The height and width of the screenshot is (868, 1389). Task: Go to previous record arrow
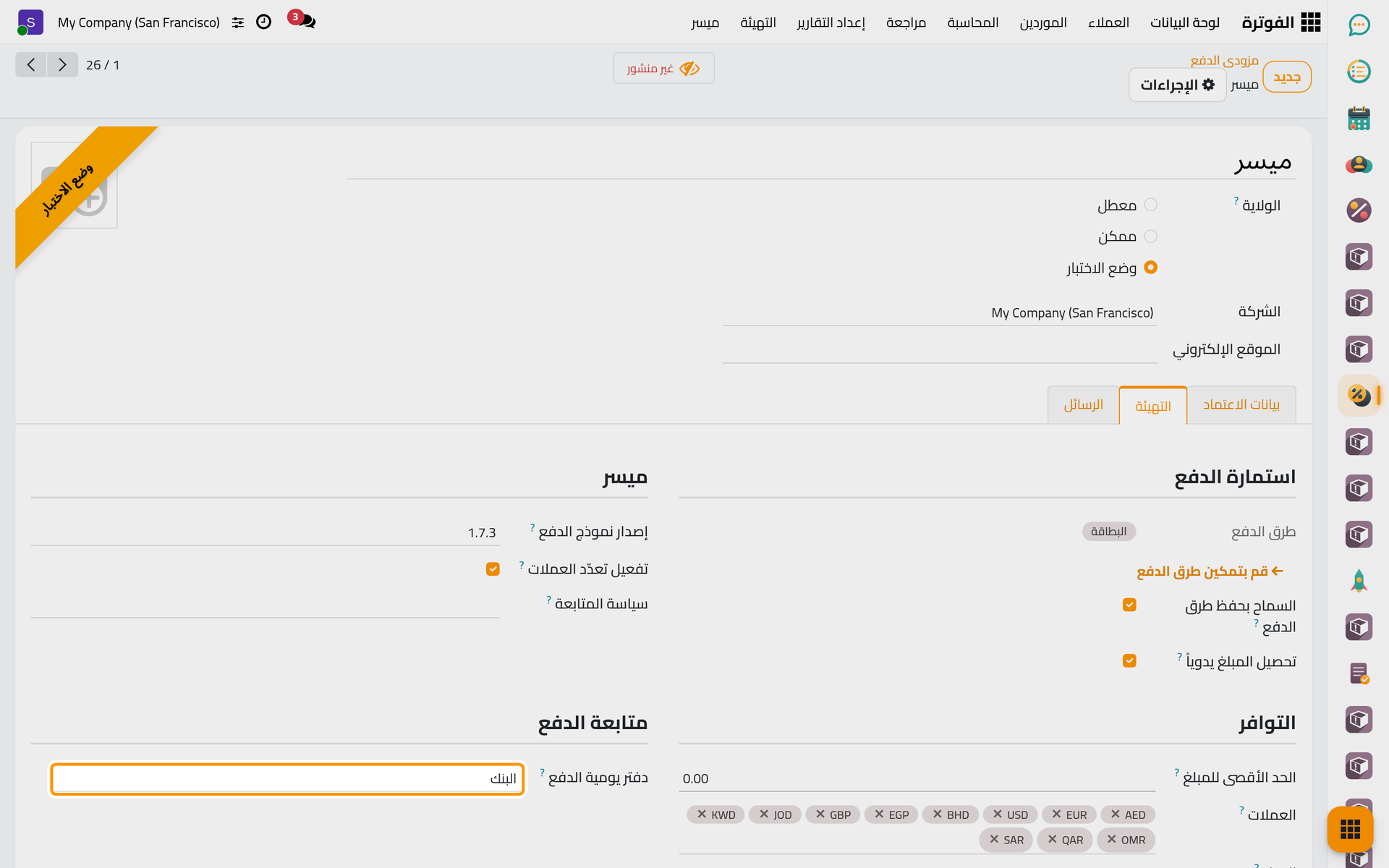click(31, 64)
